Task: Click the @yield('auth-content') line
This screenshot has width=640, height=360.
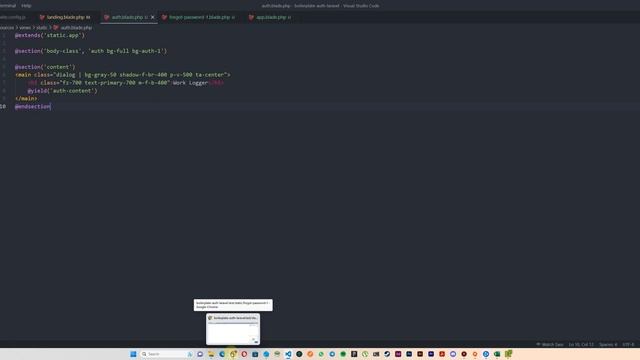Action: tap(62, 91)
